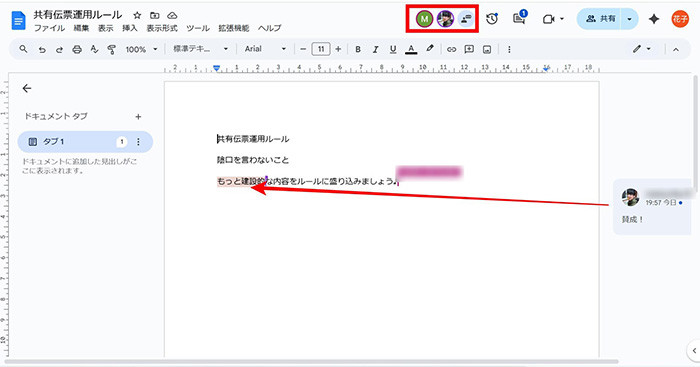Increase font size with plus button
This screenshot has width=700, height=367.
[338, 49]
